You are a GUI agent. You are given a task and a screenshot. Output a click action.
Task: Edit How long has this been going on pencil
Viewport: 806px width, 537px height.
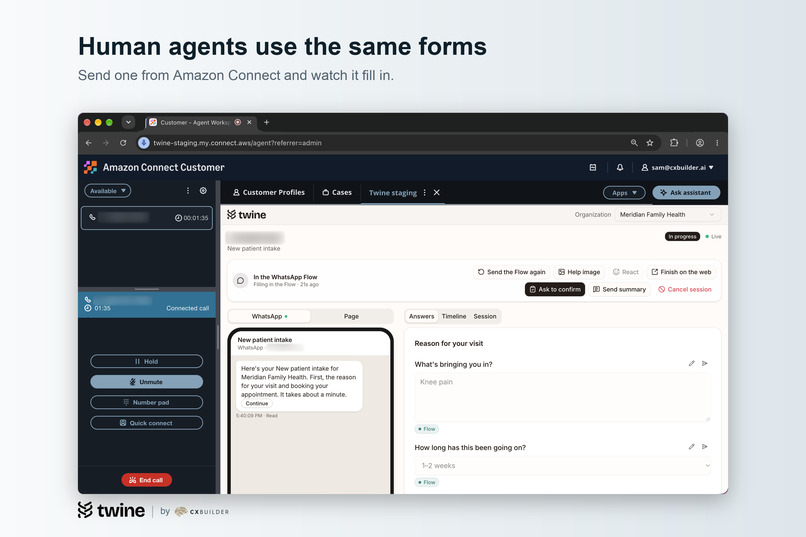coord(691,447)
